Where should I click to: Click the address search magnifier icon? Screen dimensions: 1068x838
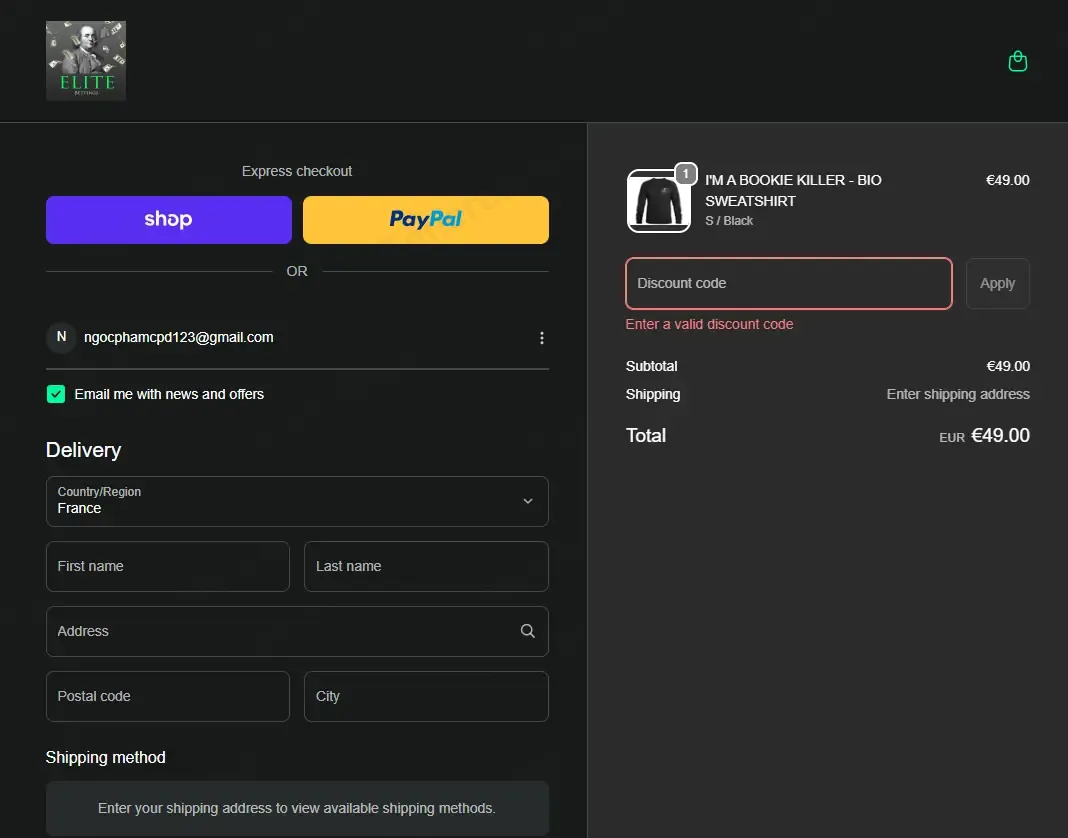click(528, 632)
